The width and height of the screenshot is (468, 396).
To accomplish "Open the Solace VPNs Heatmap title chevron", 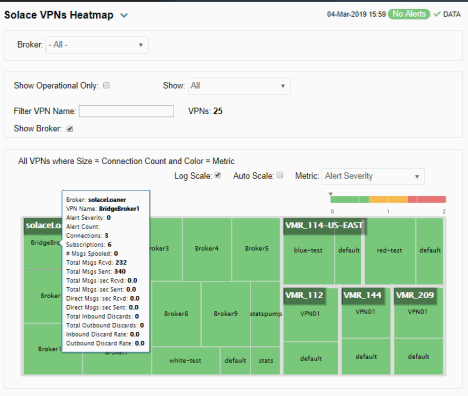I will click(124, 15).
